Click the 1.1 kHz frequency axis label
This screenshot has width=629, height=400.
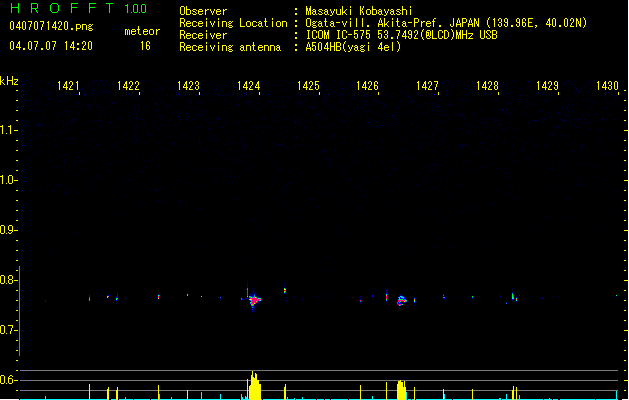tap(8, 130)
